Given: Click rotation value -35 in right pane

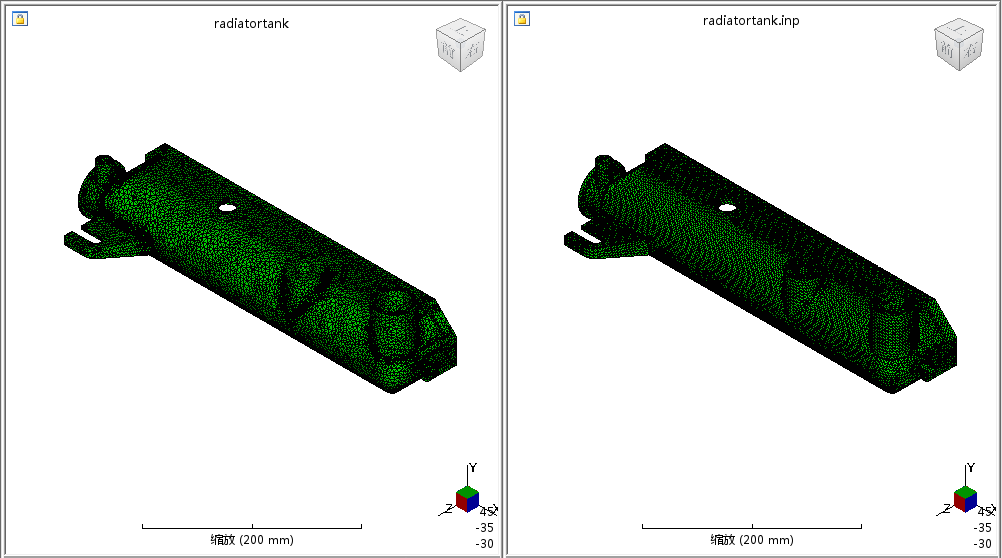Looking at the screenshot, I should tap(982, 528).
